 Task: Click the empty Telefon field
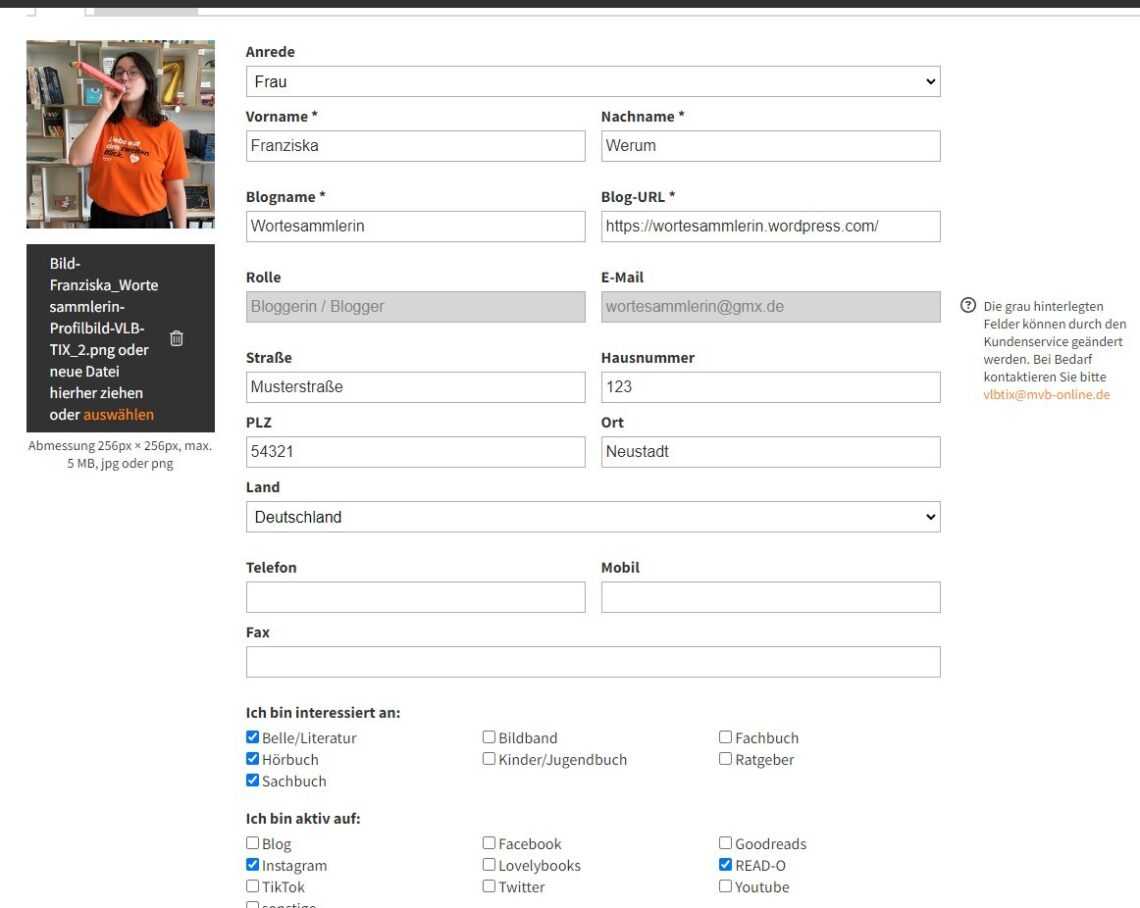tap(415, 597)
